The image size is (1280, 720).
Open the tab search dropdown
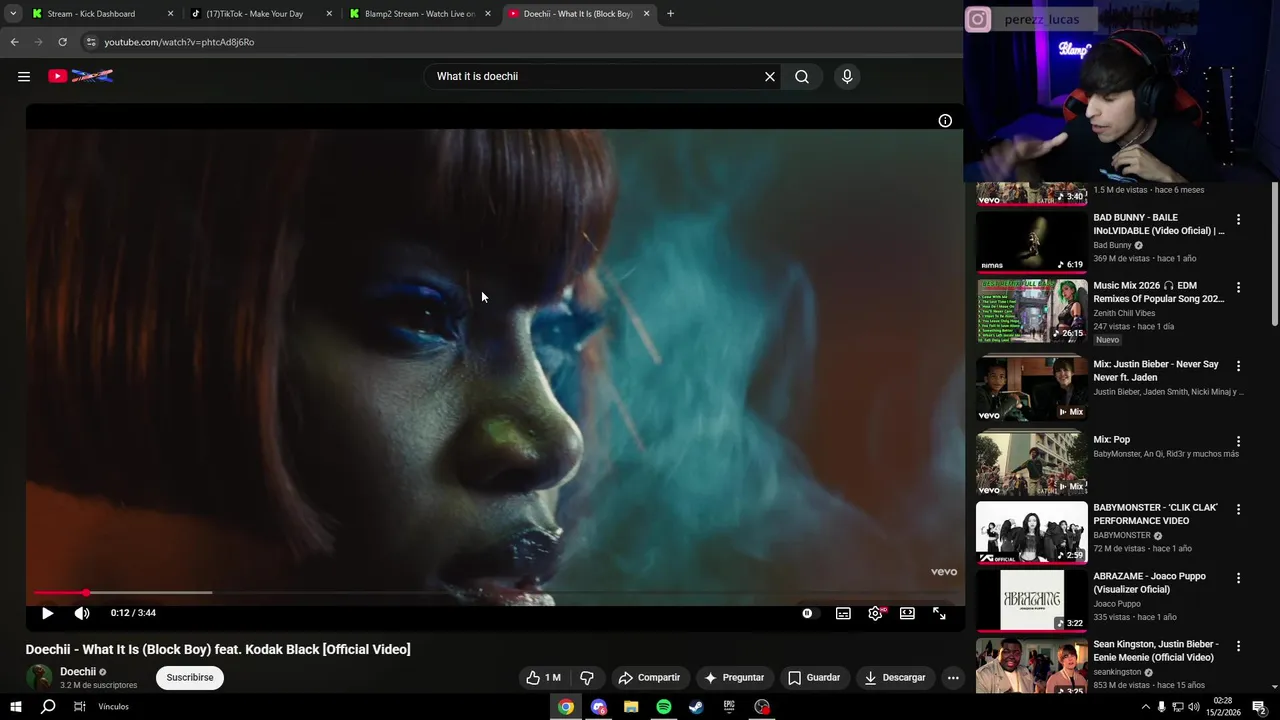(x=13, y=14)
